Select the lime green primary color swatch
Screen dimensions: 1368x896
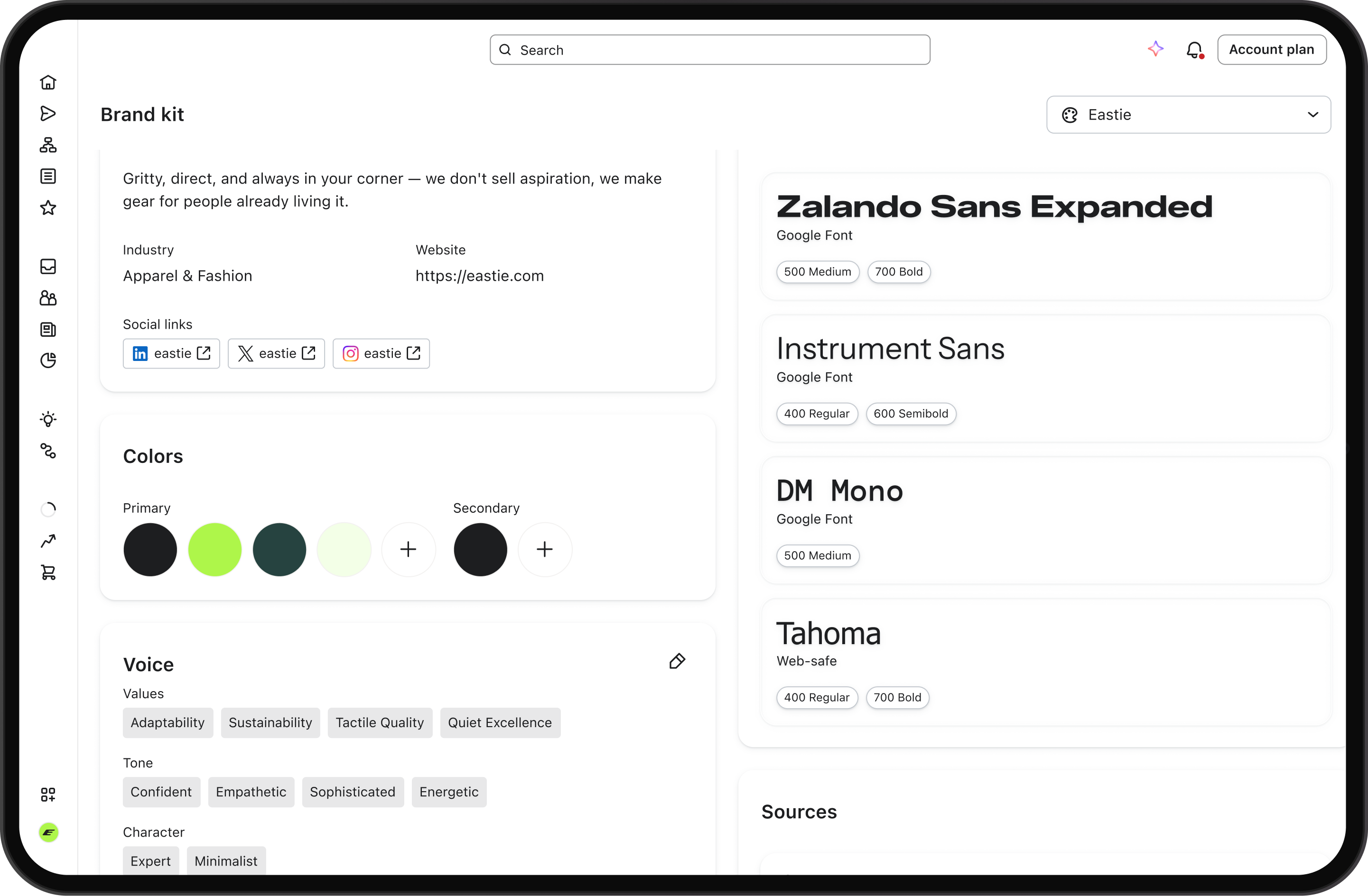point(215,549)
